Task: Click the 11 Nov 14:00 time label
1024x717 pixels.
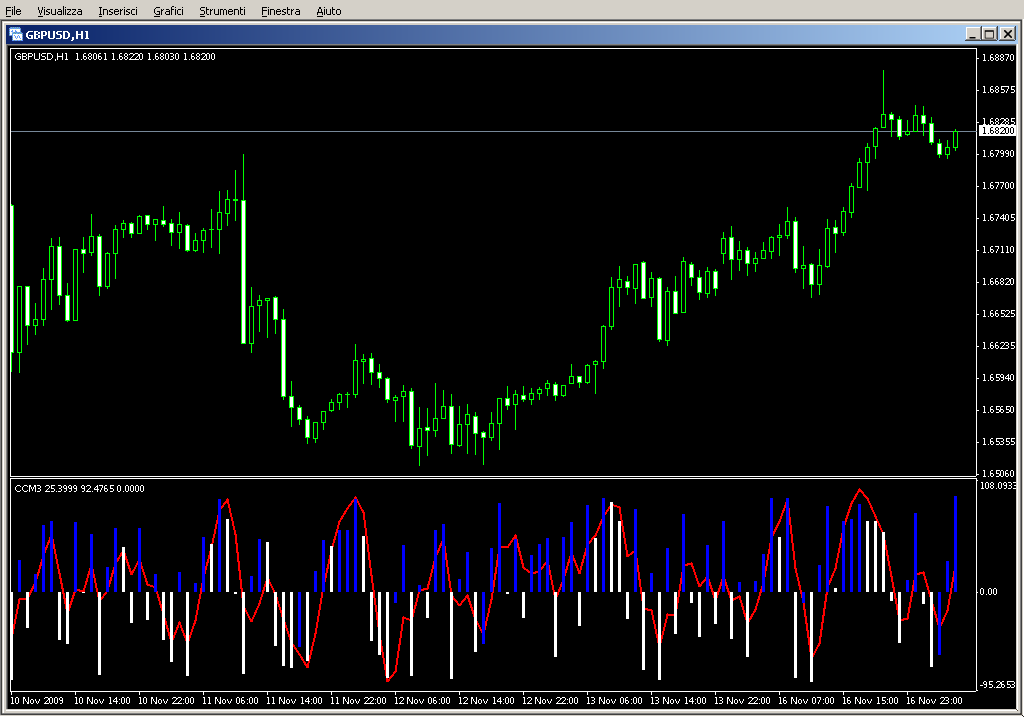Action: tap(294, 701)
